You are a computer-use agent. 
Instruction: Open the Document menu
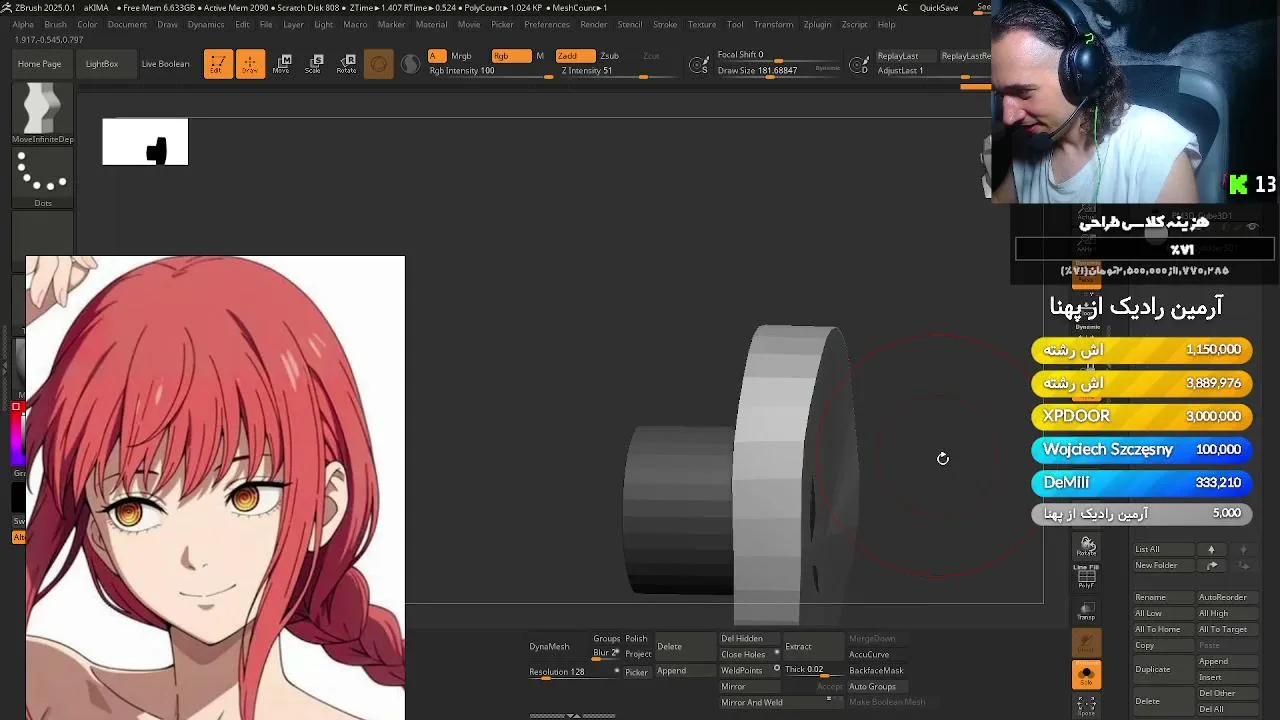(127, 24)
